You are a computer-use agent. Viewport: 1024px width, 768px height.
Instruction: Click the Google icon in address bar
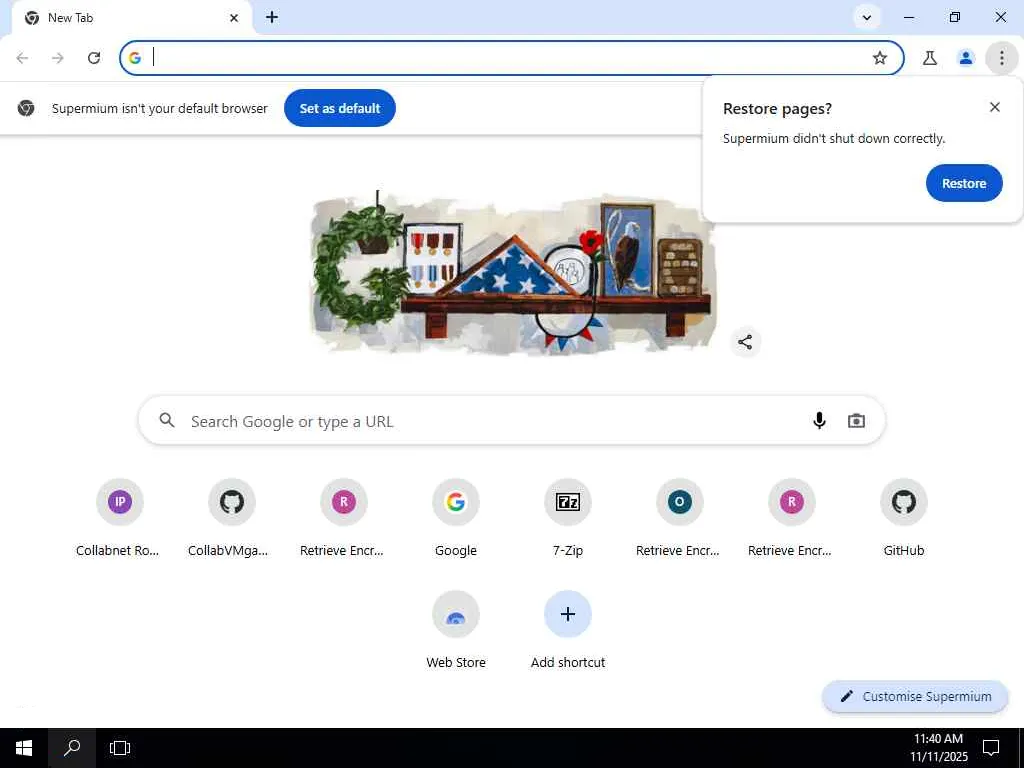click(x=135, y=58)
